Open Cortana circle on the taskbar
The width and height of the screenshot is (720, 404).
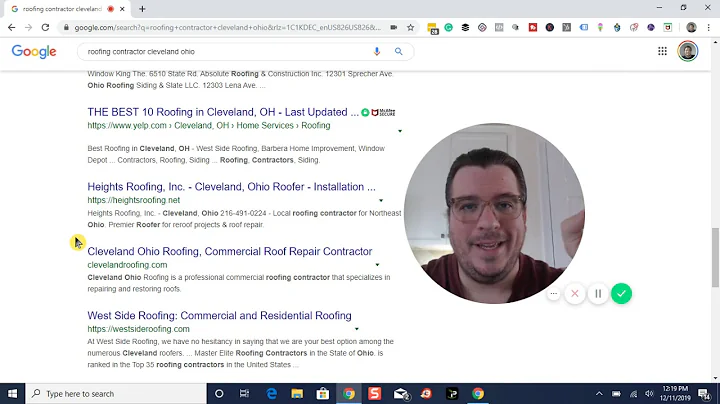point(219,394)
